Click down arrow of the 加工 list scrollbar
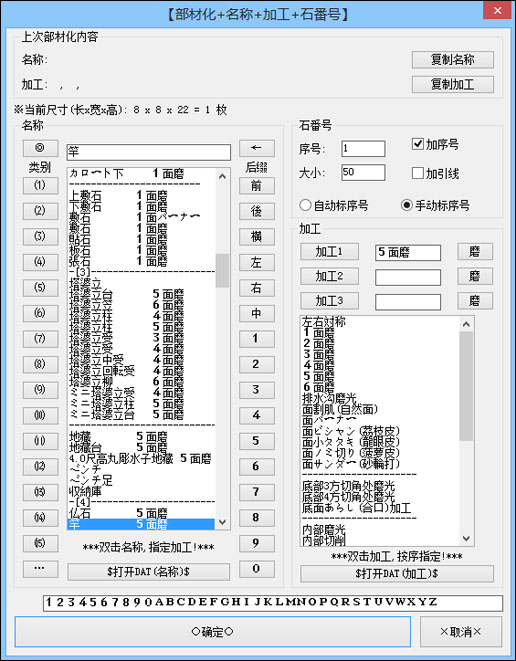Viewport: 516px width, 661px height. [x=466, y=538]
